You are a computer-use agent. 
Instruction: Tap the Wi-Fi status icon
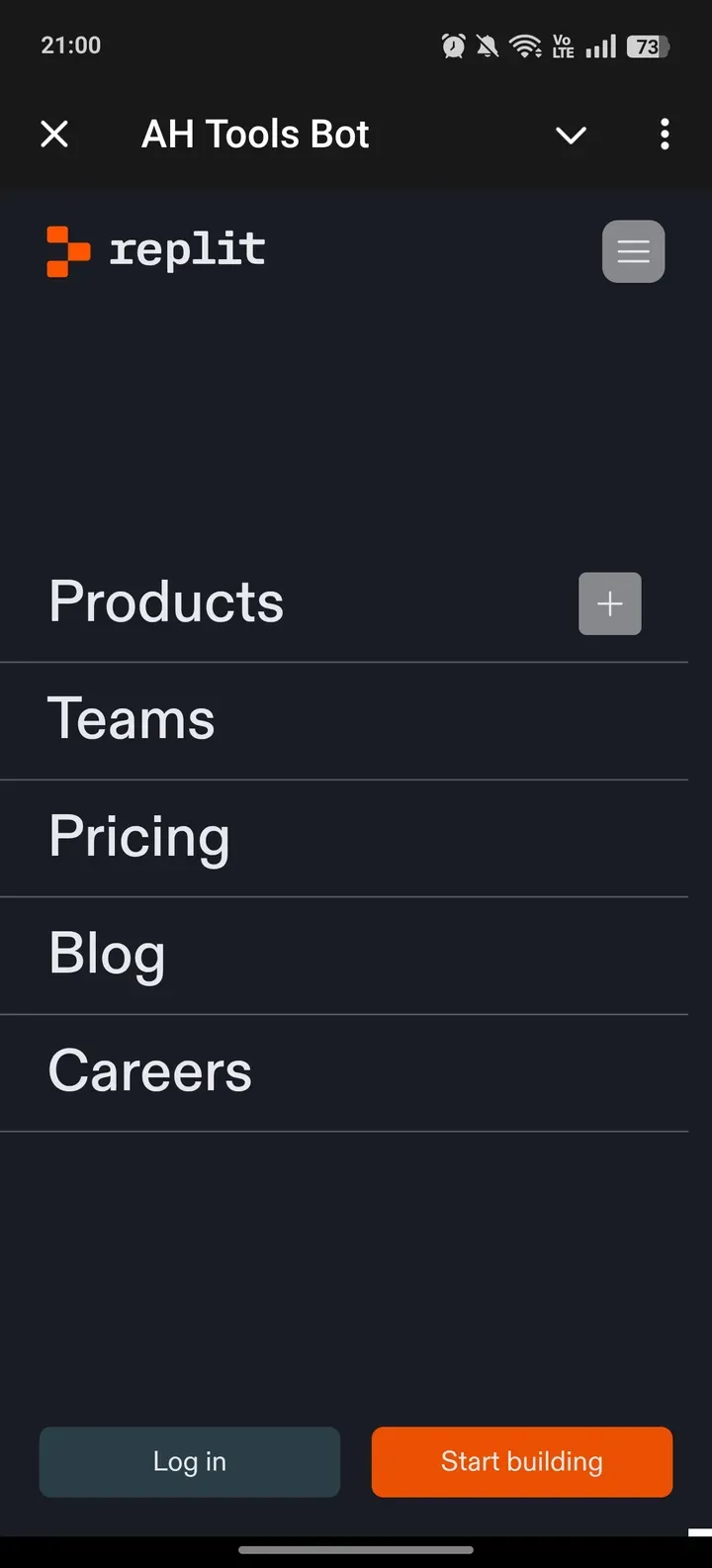(524, 46)
